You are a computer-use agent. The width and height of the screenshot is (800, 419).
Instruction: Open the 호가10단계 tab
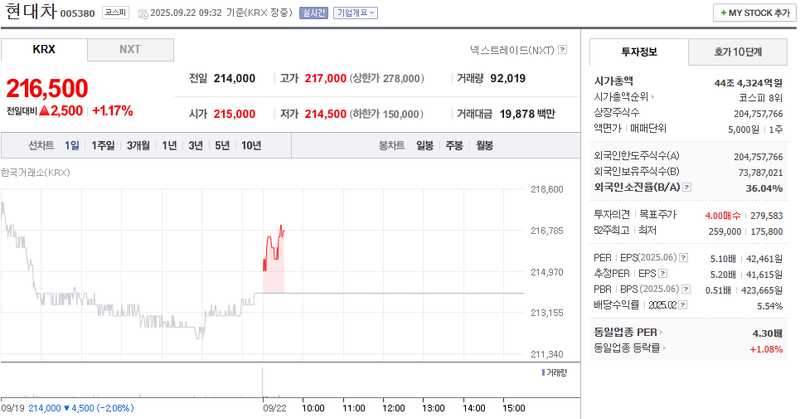(x=738, y=52)
